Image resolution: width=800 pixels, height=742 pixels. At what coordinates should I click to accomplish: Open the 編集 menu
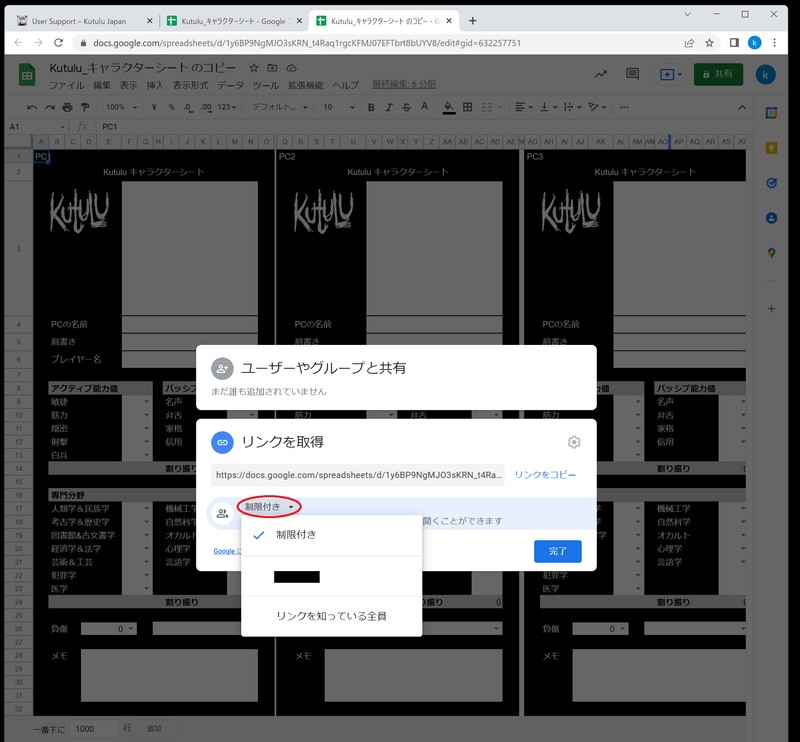pyautogui.click(x=102, y=85)
